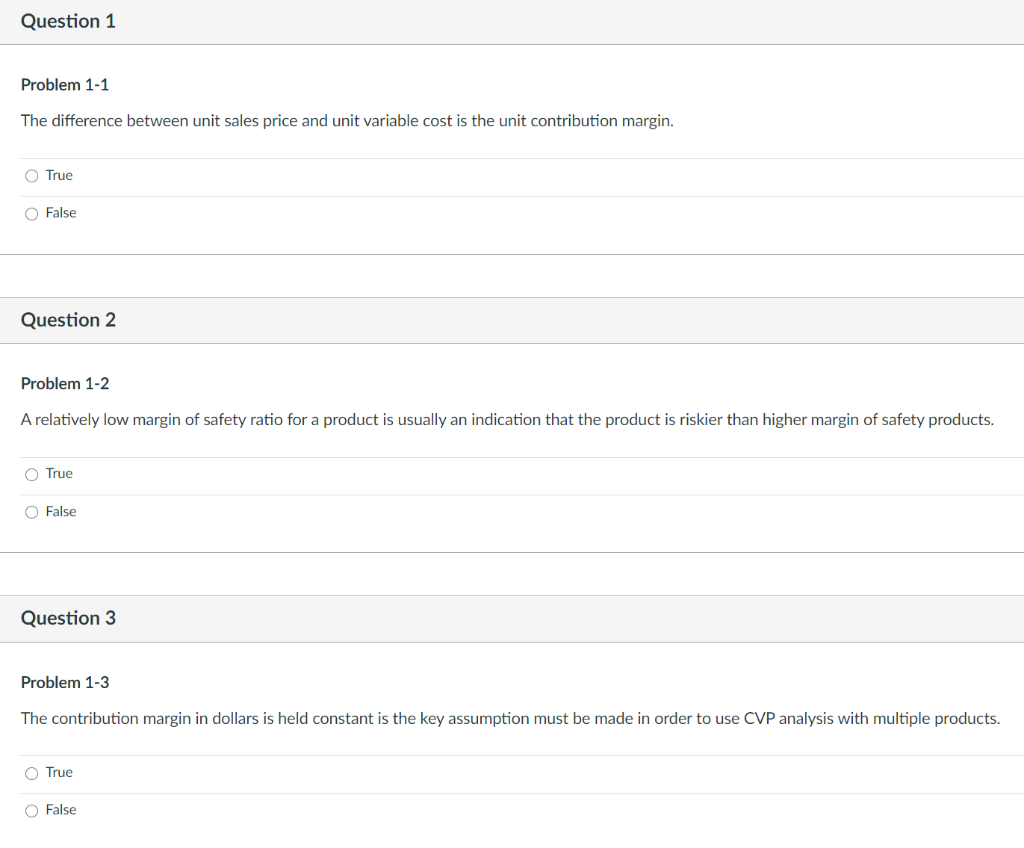The width and height of the screenshot is (1024, 848).
Task: Select True for Problem 1-2
Action: 31,474
